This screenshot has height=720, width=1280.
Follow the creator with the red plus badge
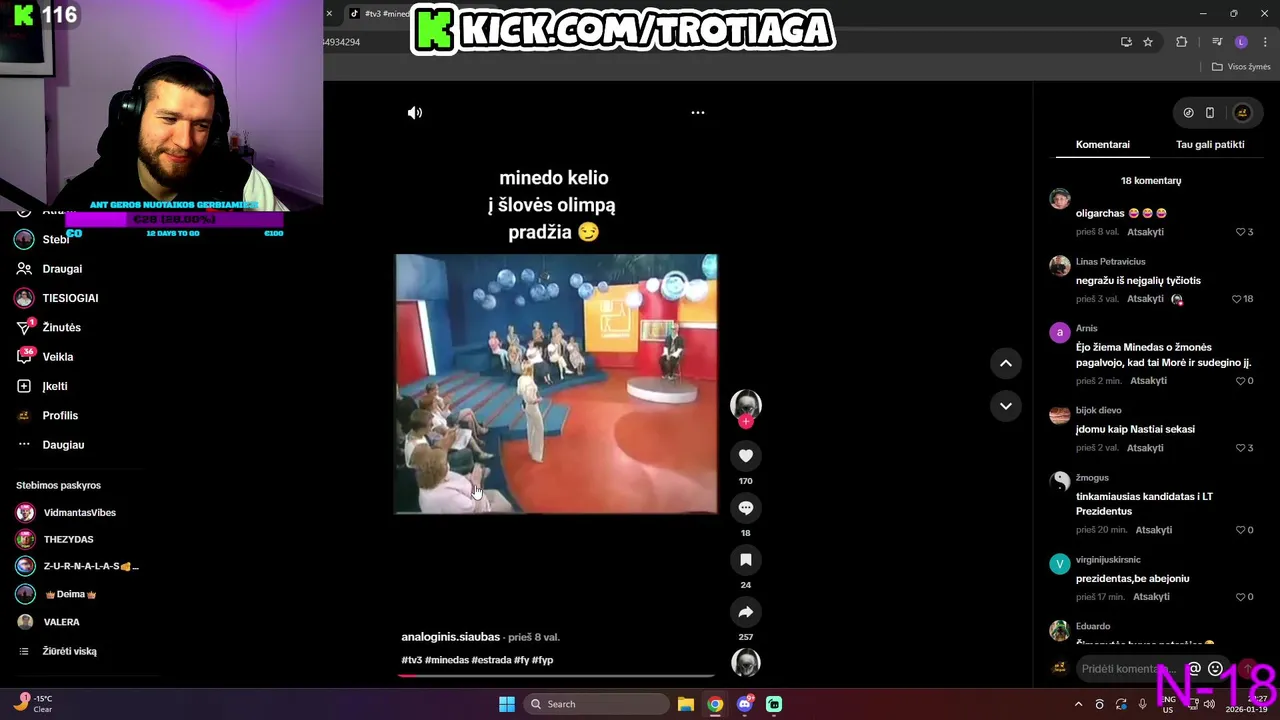click(x=746, y=422)
